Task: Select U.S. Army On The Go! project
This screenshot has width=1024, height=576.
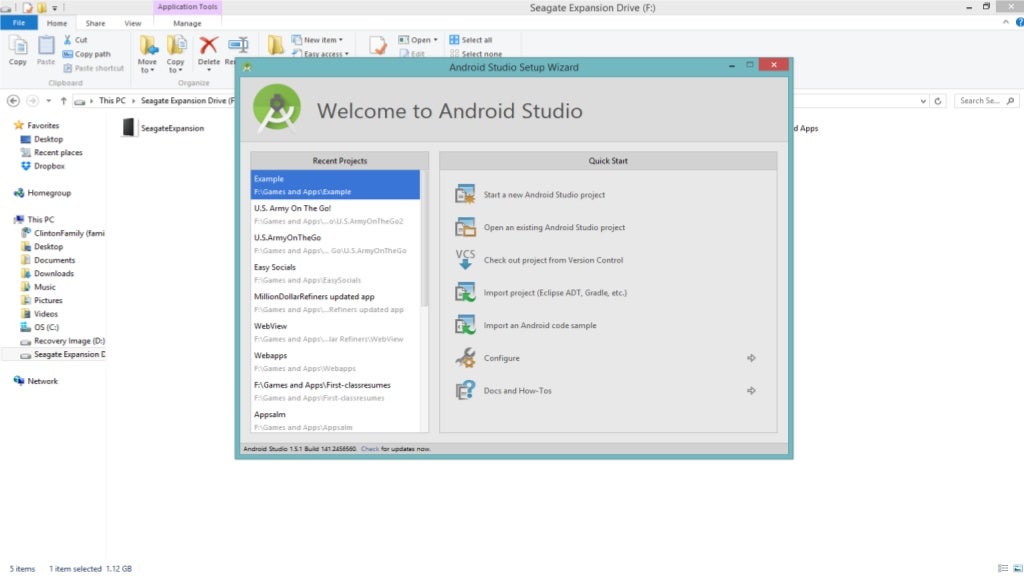Action: (335, 214)
